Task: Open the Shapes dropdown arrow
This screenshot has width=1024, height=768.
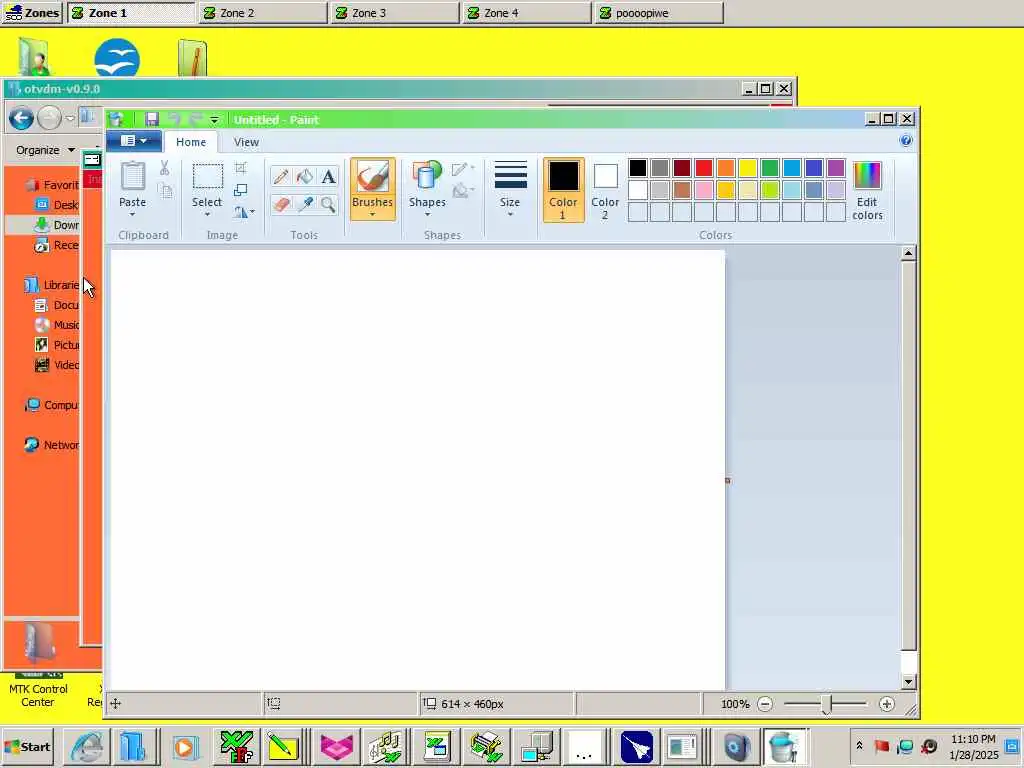Action: [x=428, y=214]
